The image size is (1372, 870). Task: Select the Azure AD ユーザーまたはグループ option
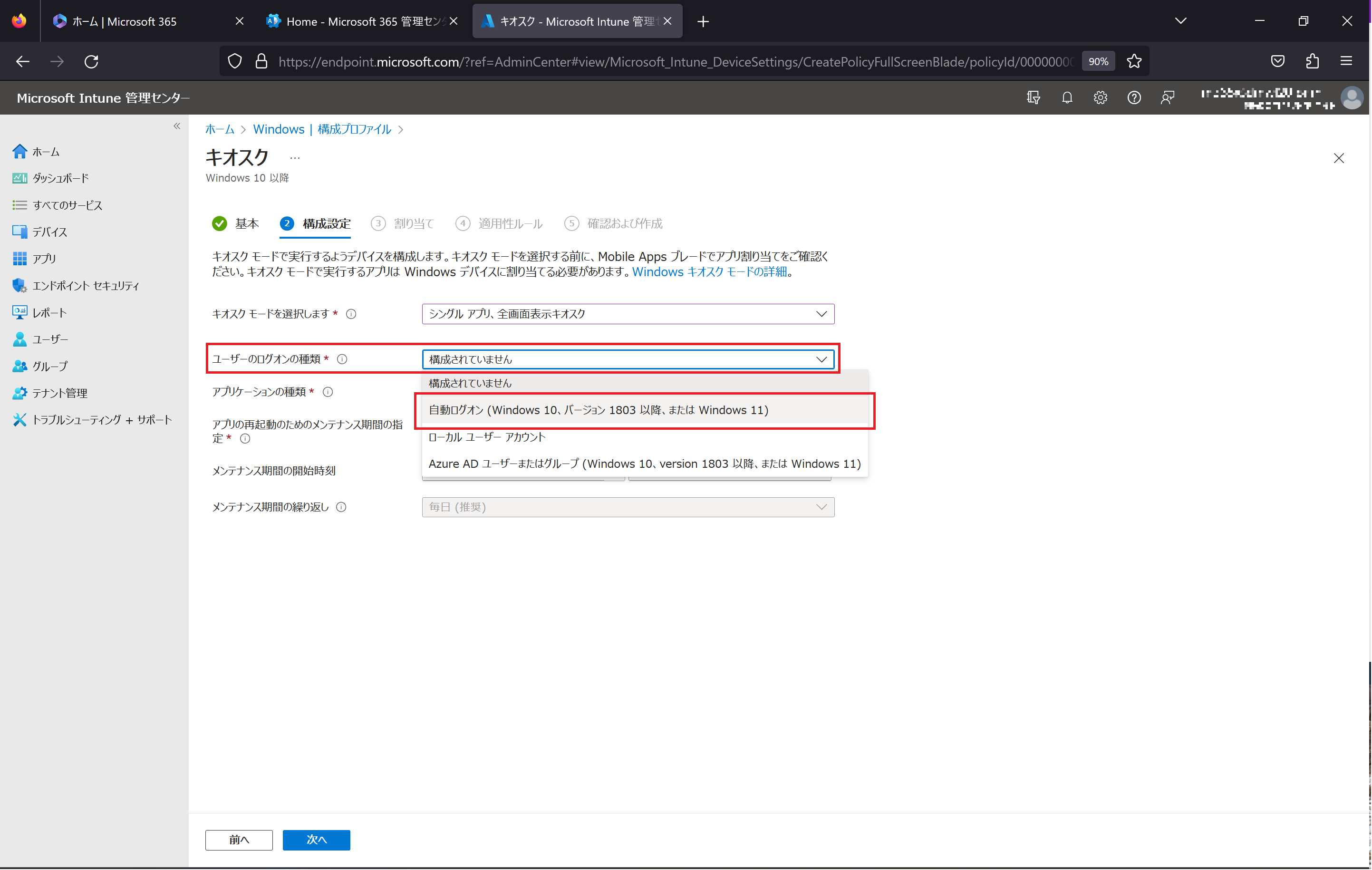[x=645, y=464]
